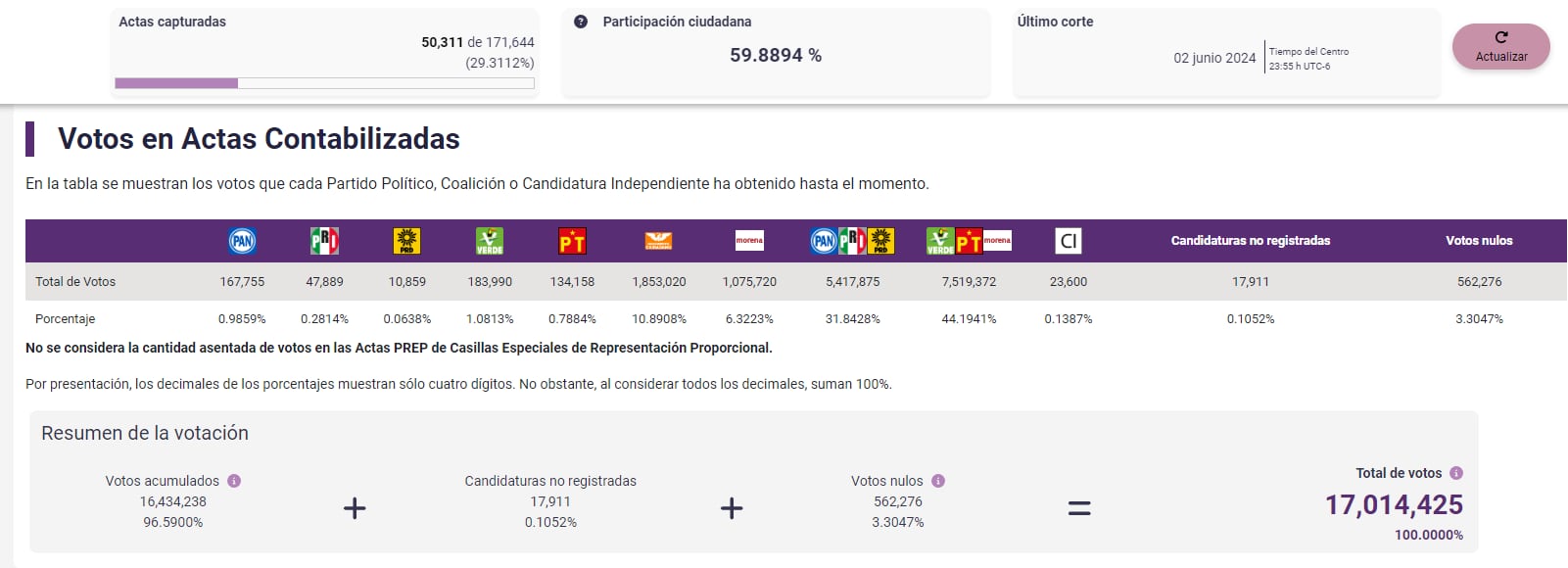The width and height of the screenshot is (1568, 568).
Task: Click the Candidaturas no registradas column header
Action: [1250, 241]
